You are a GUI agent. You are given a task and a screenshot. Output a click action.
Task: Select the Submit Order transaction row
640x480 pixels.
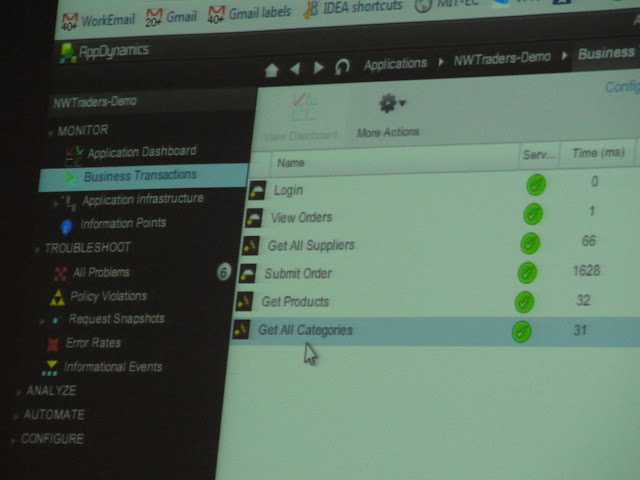click(439, 272)
